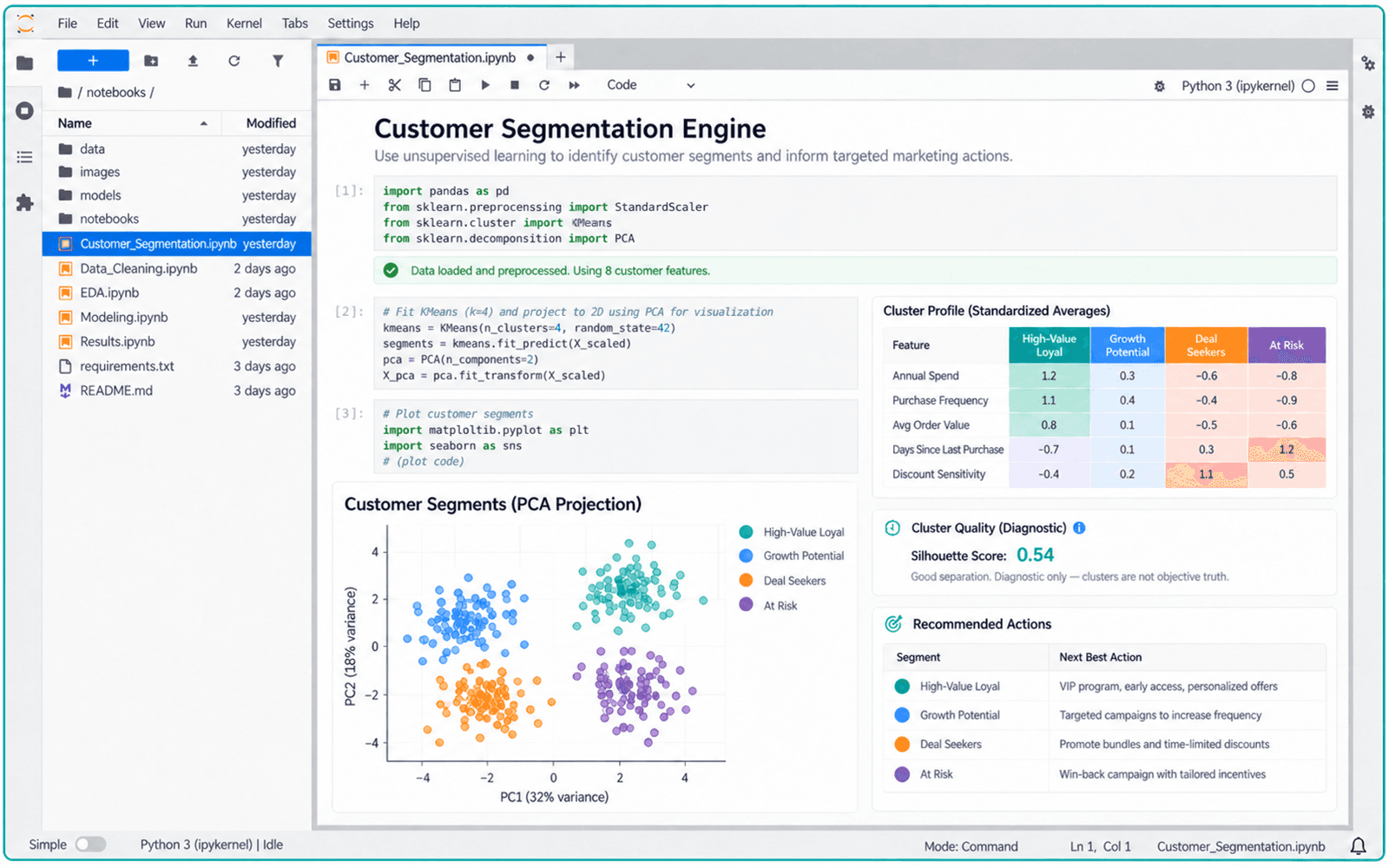Open the File menu
This screenshot has width=1389, height=868.
pos(68,23)
